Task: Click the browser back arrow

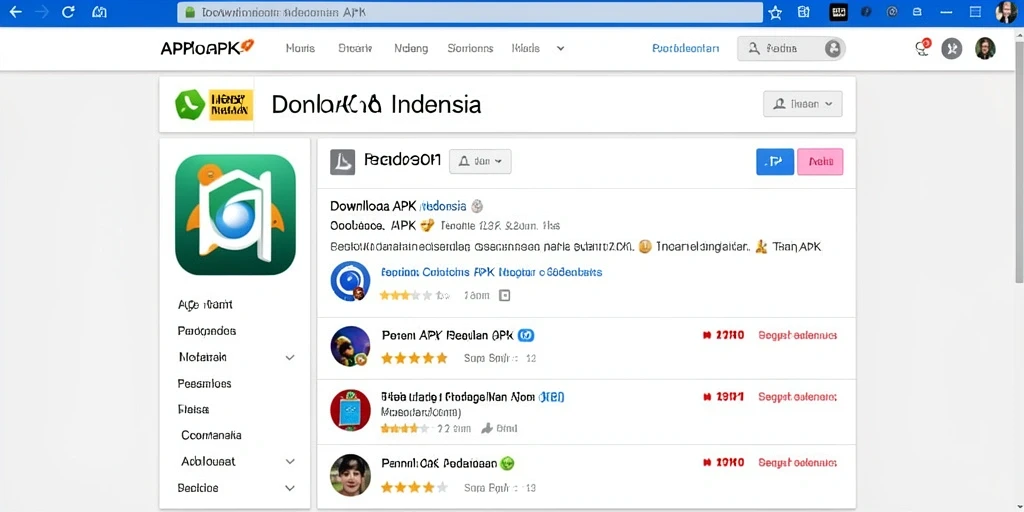Action: (15, 12)
